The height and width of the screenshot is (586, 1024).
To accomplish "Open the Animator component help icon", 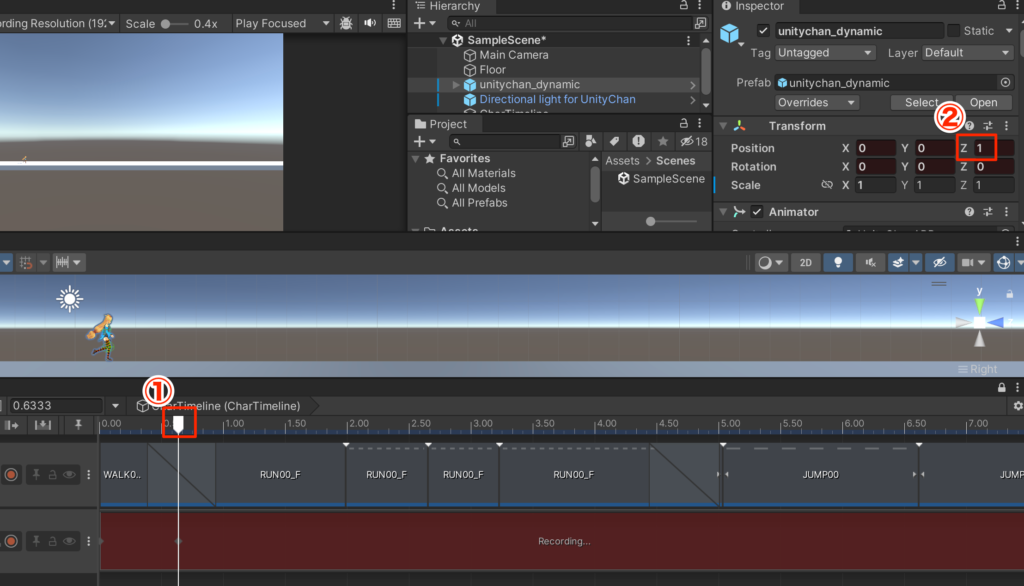I will tap(969, 212).
